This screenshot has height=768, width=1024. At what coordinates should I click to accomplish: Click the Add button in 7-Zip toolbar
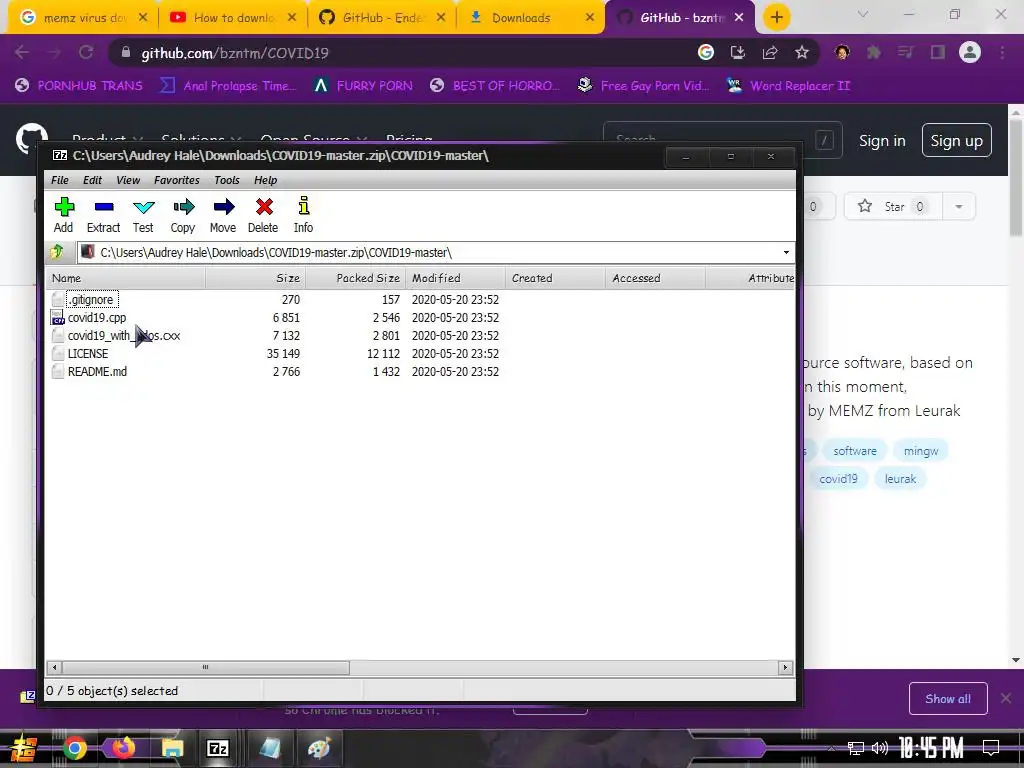tap(63, 215)
